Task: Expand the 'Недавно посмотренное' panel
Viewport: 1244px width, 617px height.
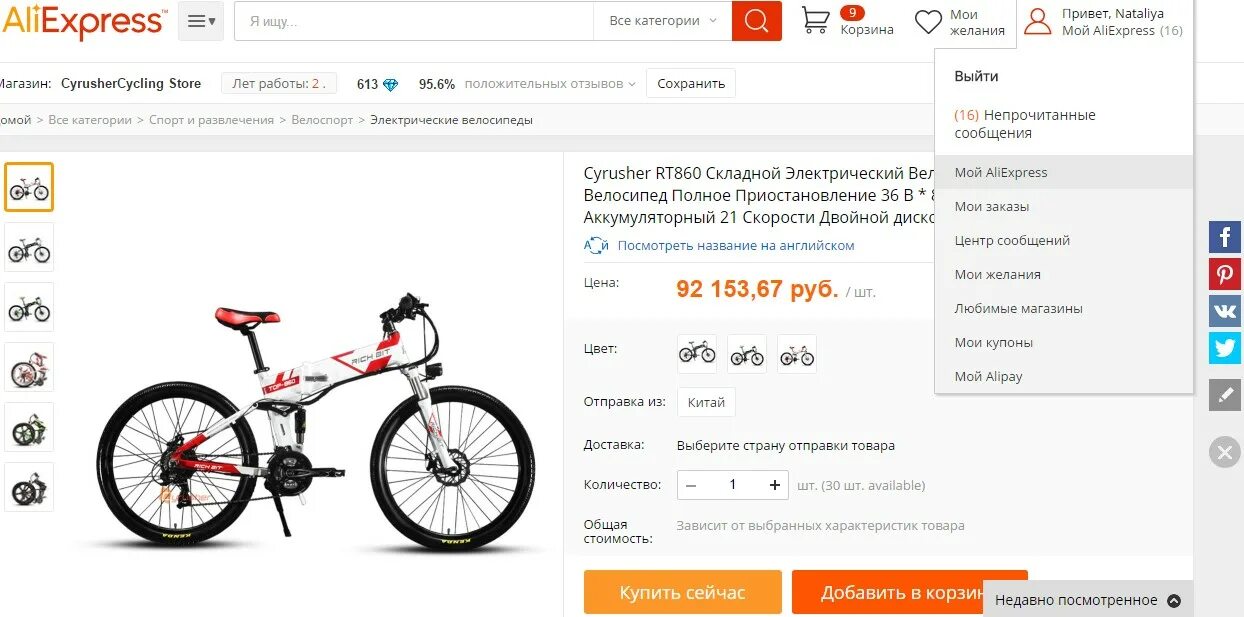Action: pos(1088,600)
